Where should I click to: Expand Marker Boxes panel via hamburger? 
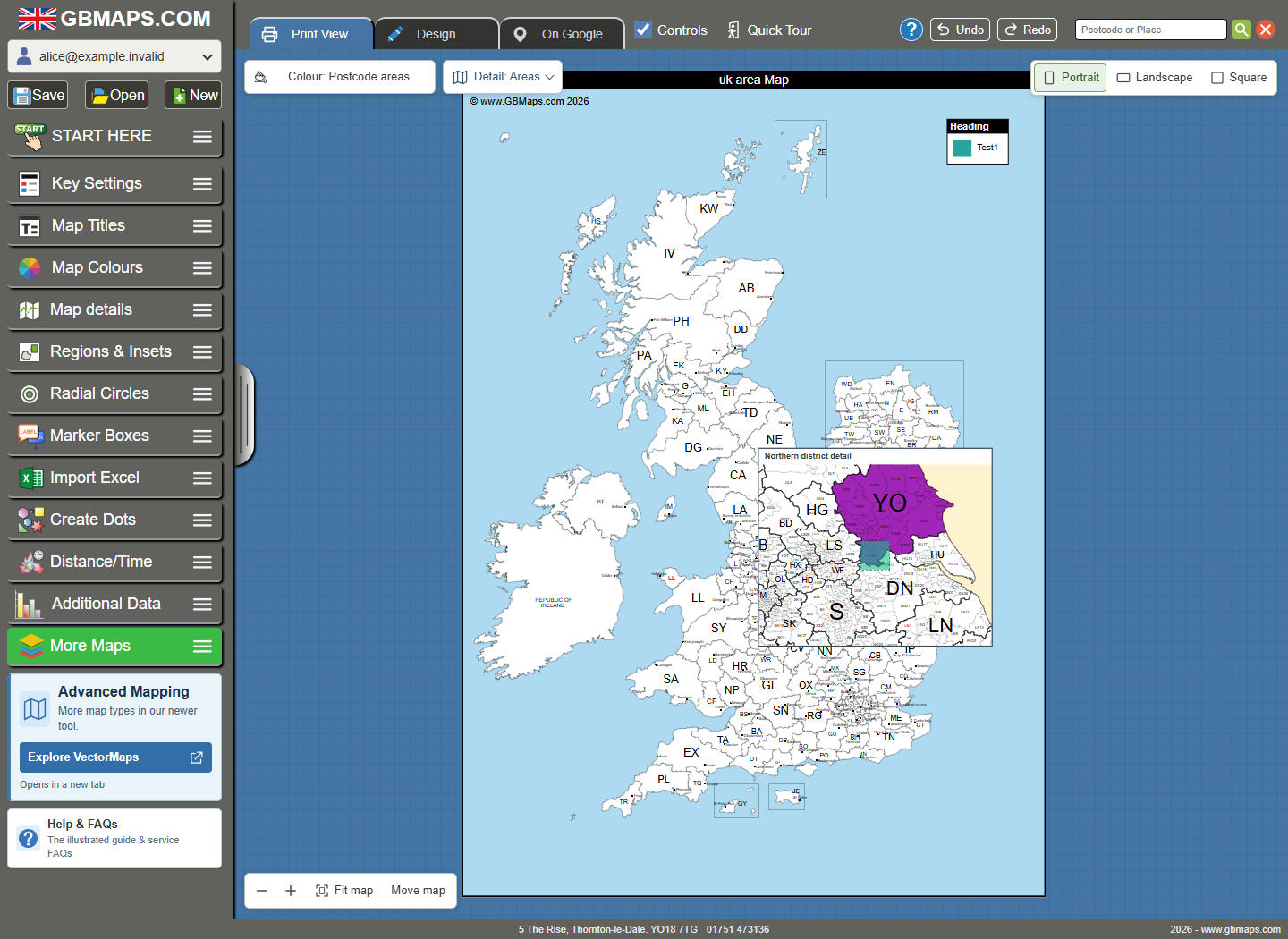click(203, 436)
